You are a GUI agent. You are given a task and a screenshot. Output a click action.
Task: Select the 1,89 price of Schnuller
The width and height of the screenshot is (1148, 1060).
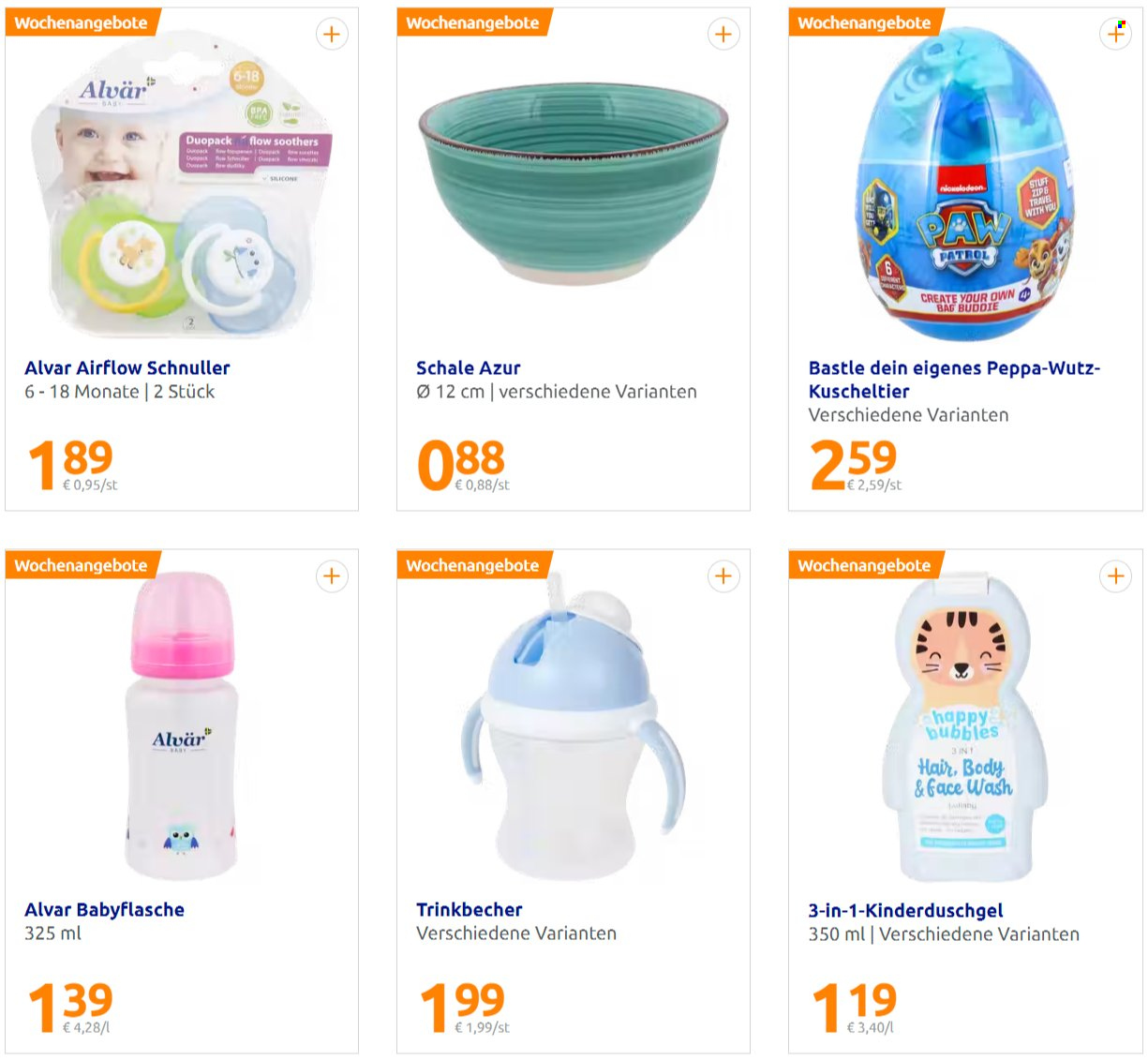click(71, 464)
